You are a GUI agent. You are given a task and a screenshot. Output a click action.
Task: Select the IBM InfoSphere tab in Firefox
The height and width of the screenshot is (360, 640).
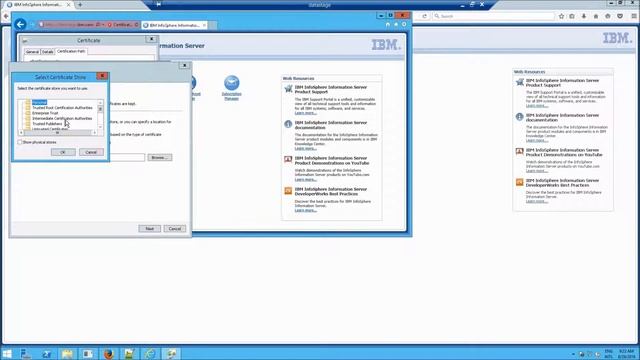(x=37, y=4)
